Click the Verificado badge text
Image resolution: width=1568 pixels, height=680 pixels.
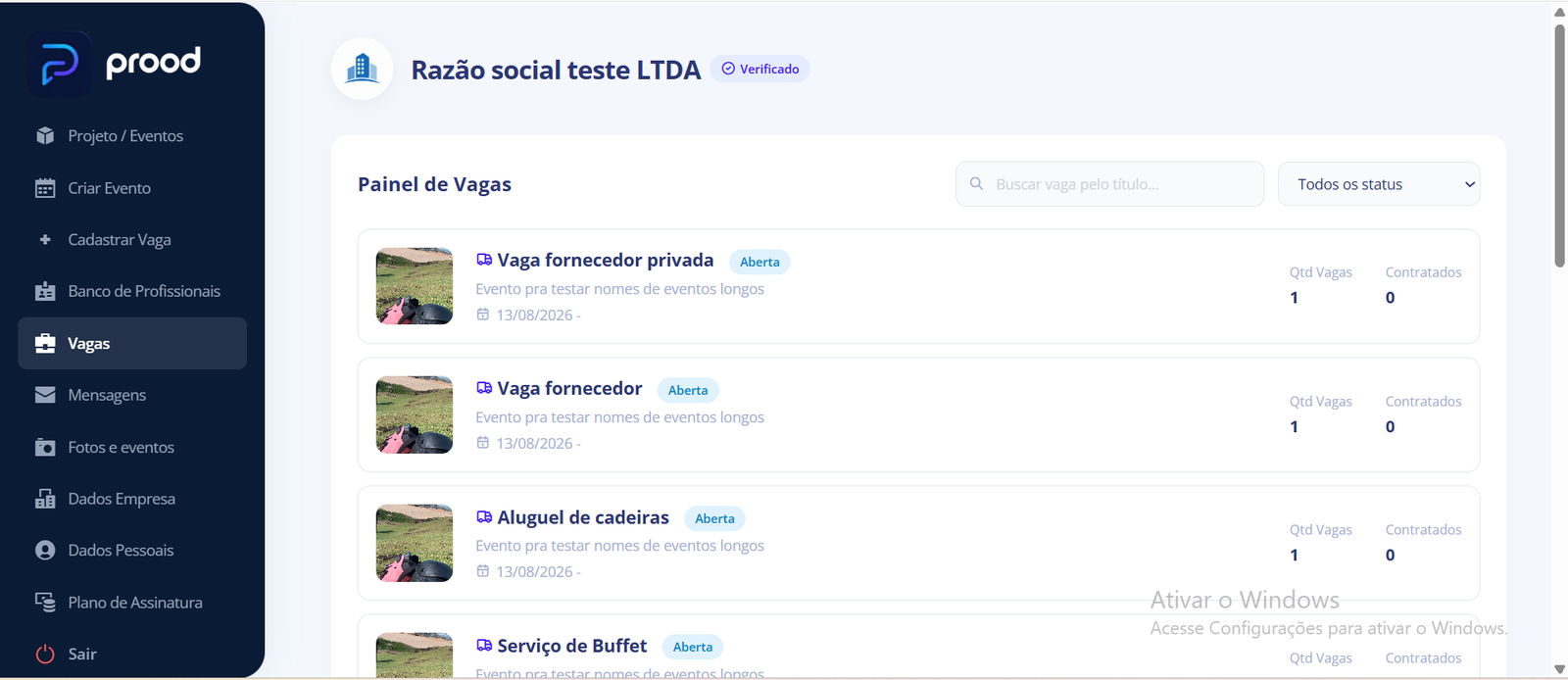[x=769, y=69]
